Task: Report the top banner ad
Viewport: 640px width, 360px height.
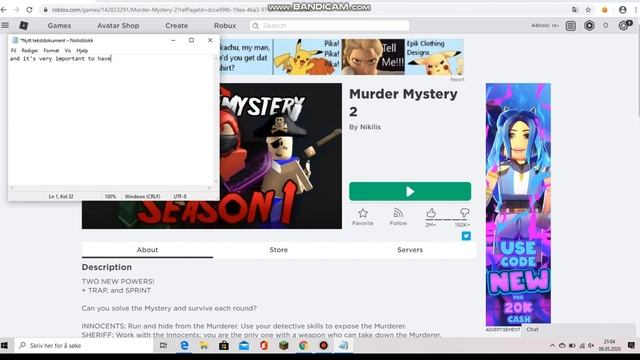Action: coord(457,79)
